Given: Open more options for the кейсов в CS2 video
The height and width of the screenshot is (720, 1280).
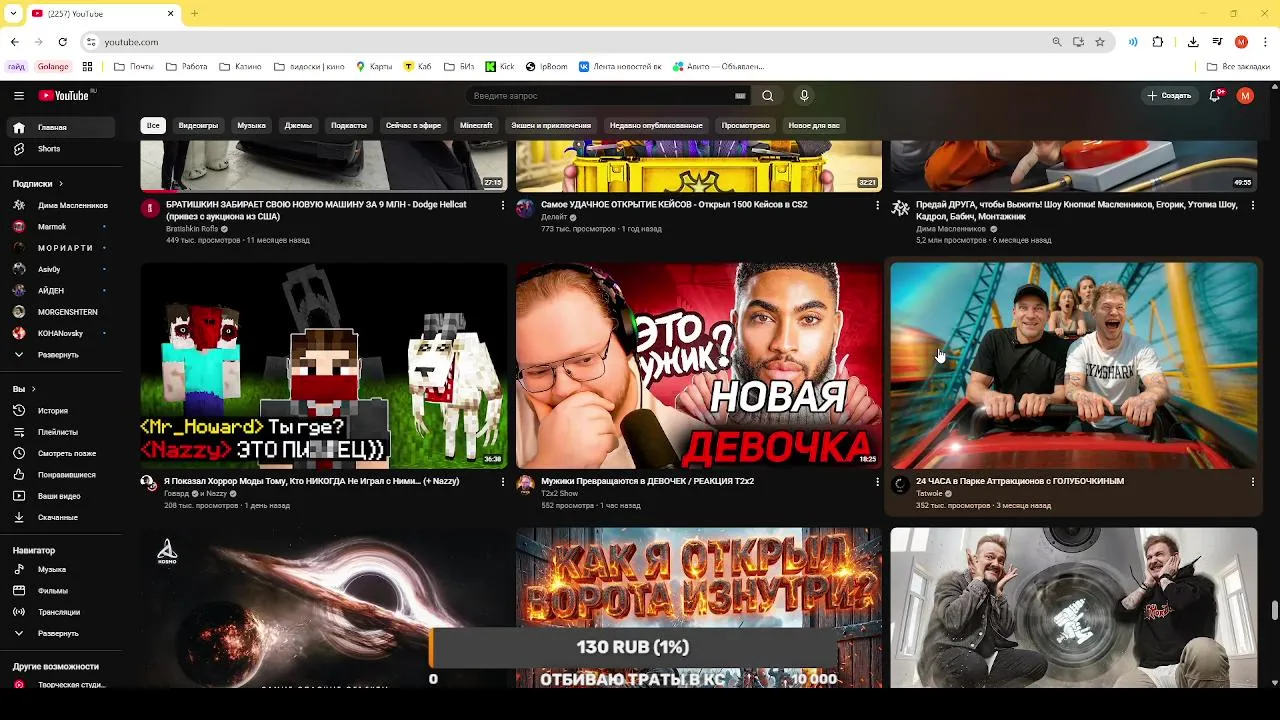Looking at the screenshot, I should tap(877, 205).
